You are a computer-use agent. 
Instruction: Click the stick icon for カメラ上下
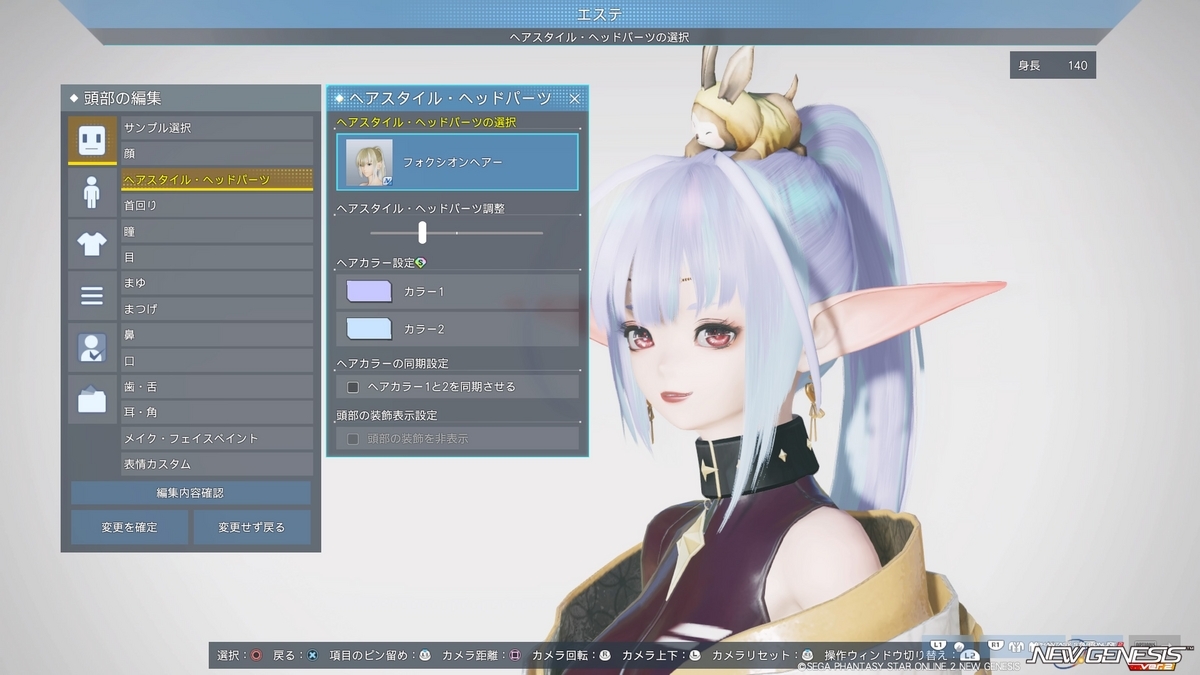[x=694, y=655]
